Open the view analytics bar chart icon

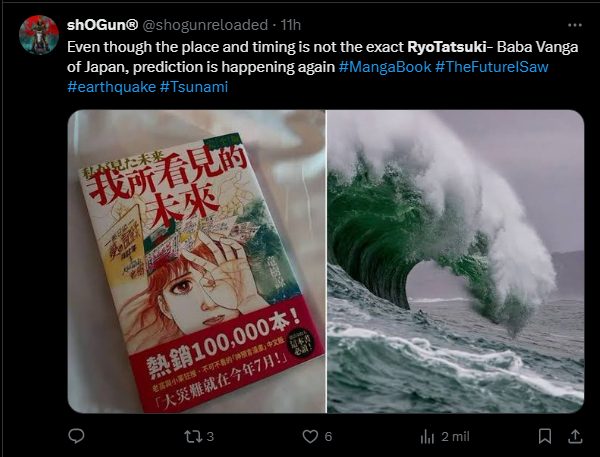[x=427, y=436]
